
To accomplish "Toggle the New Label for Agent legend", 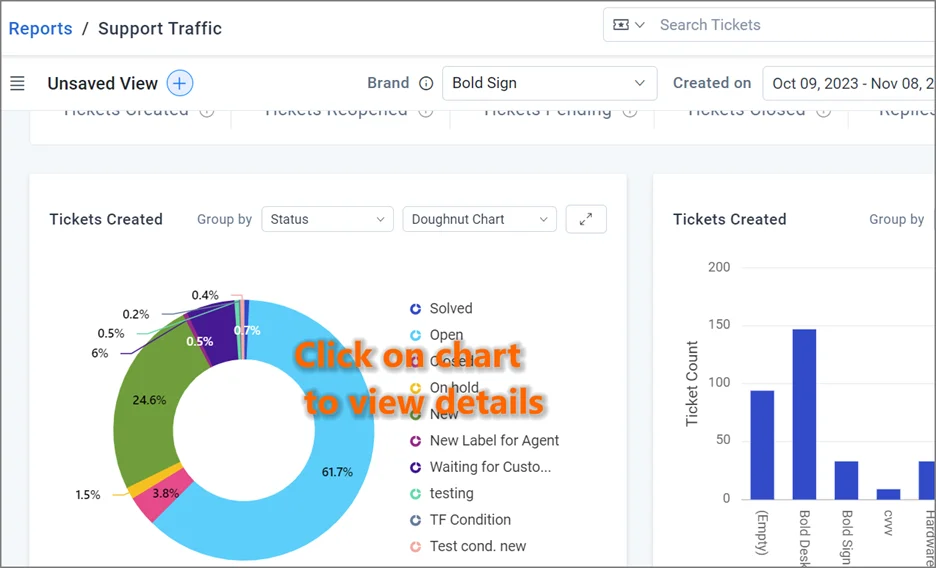I will (x=485, y=441).
